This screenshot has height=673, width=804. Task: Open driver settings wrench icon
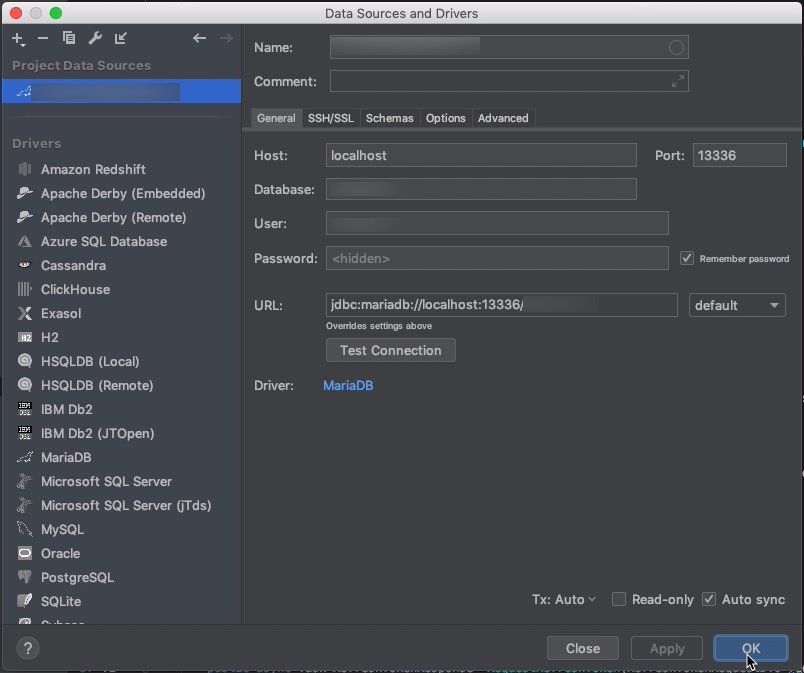(x=95, y=38)
